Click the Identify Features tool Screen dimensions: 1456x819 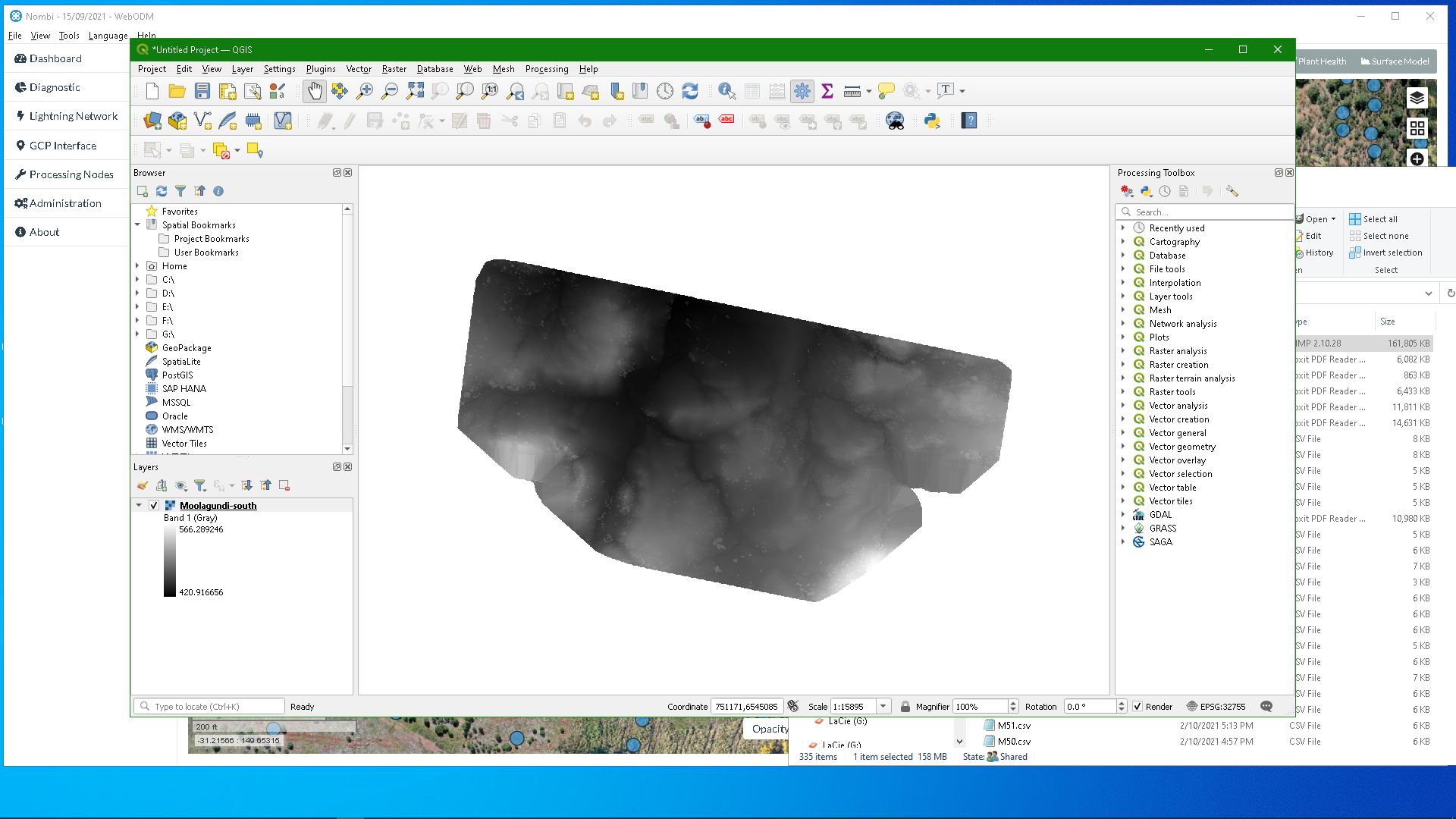pyautogui.click(x=726, y=91)
